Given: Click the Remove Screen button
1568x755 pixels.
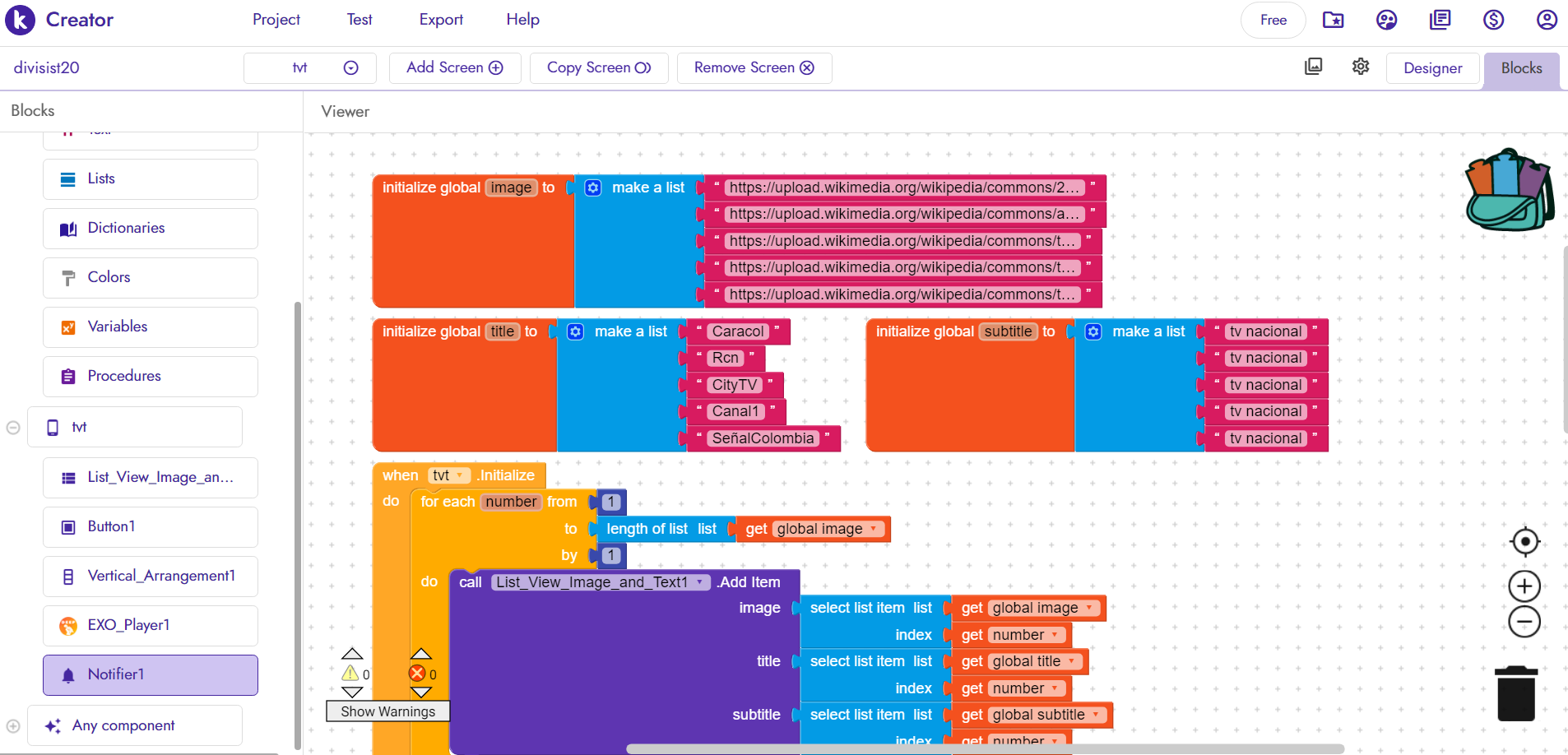Looking at the screenshot, I should (x=754, y=67).
